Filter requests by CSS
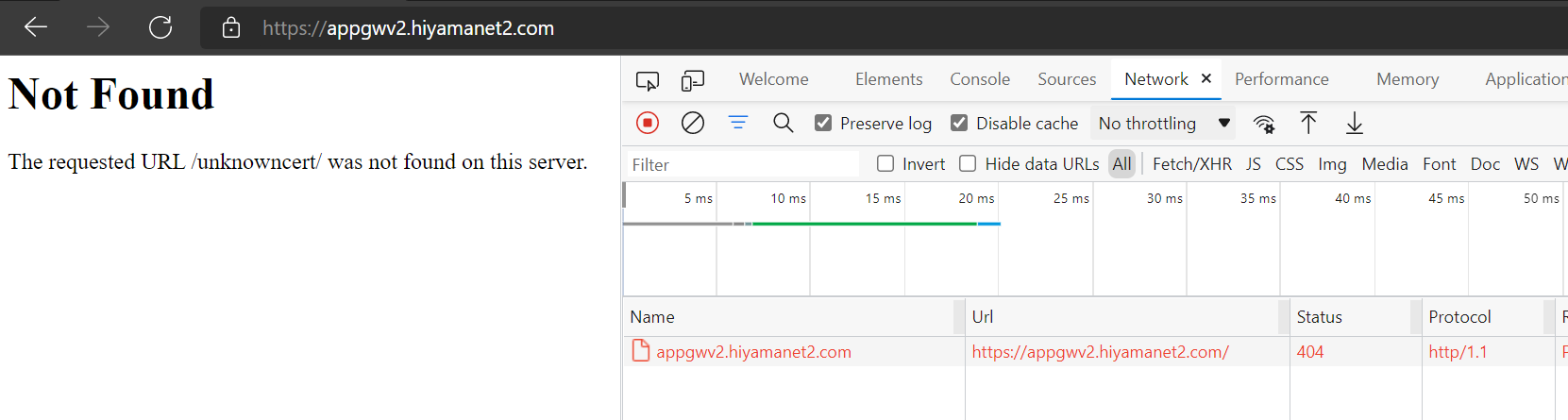1568x420 pixels. pos(1290,163)
